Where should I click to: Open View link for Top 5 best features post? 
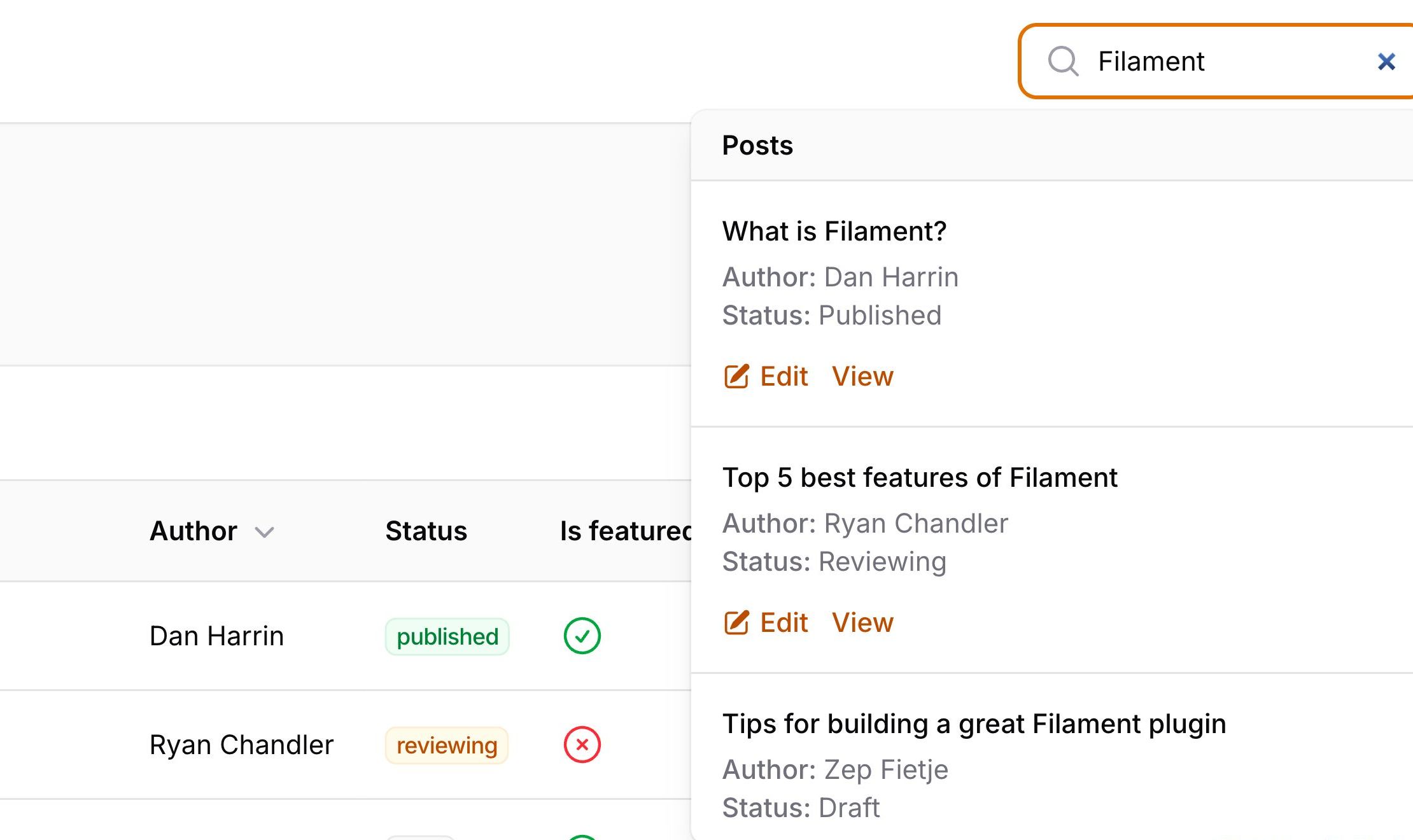(862, 622)
